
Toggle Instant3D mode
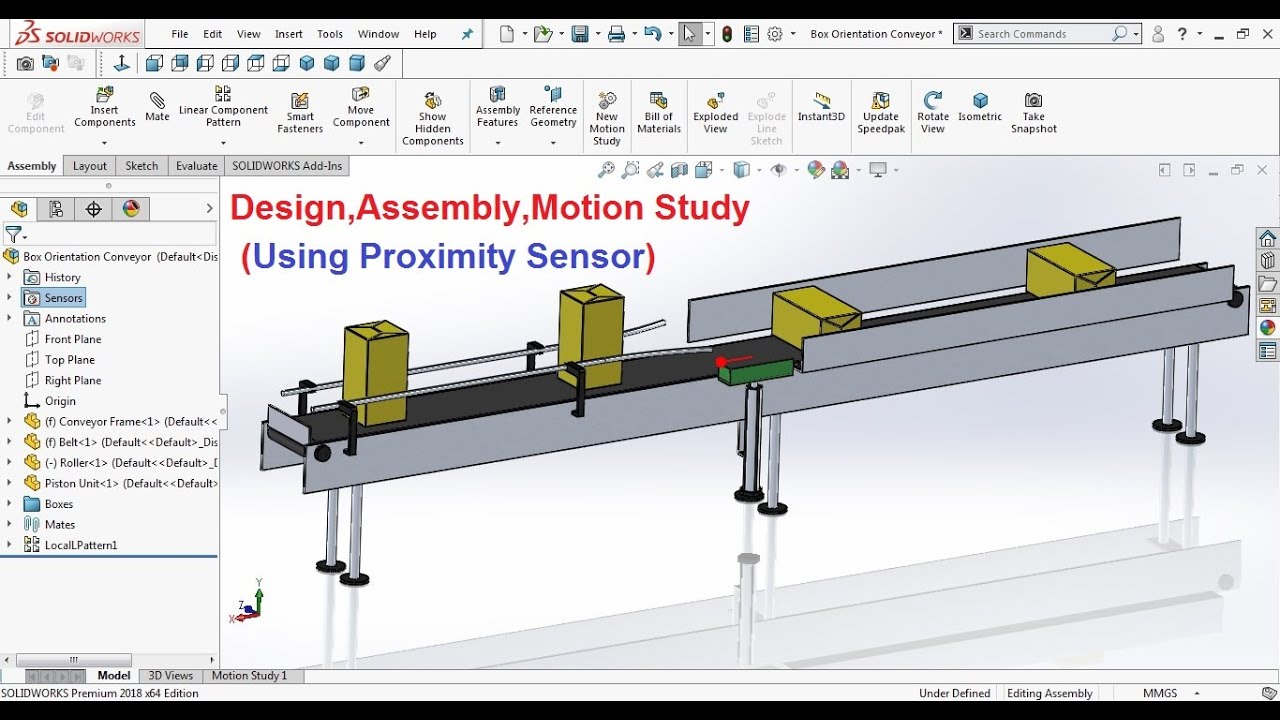(x=821, y=107)
